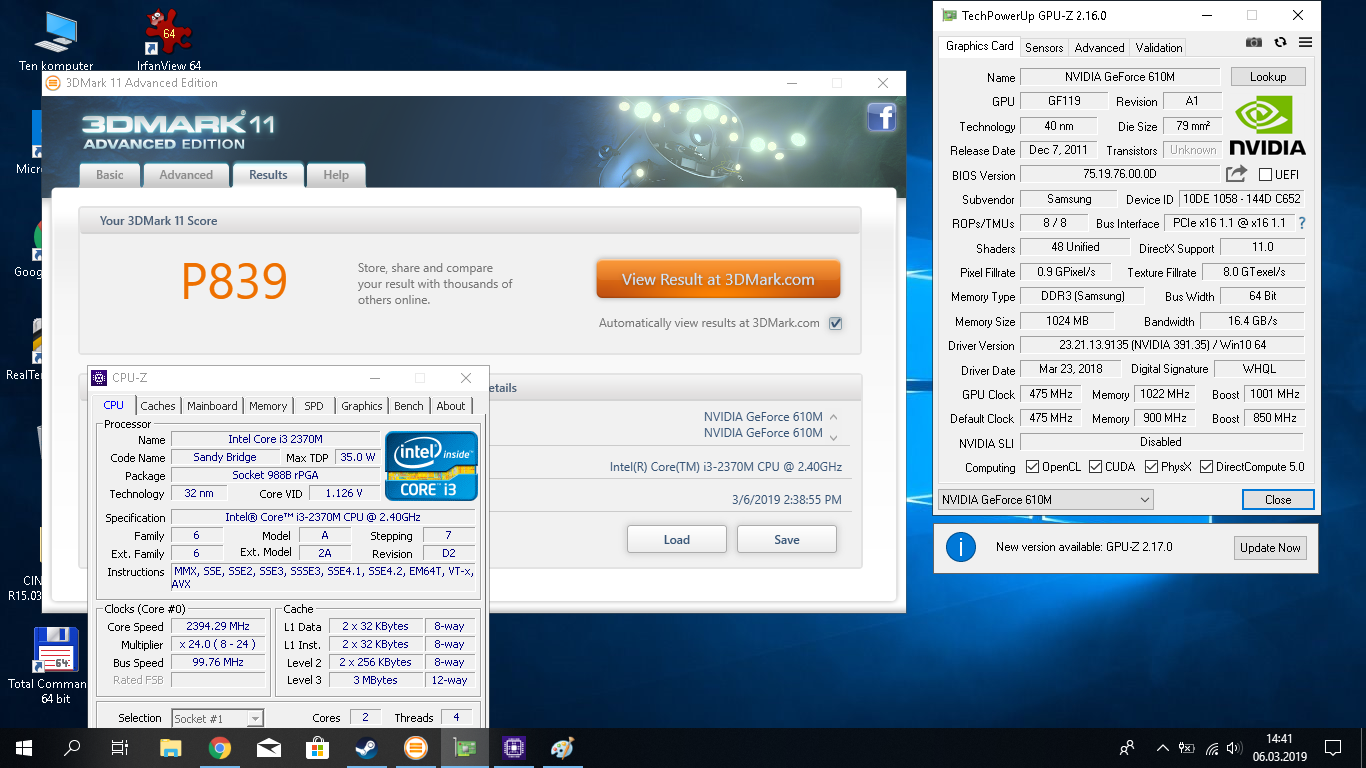Click the up chevron beside GeForce 610M list
The height and width of the screenshot is (768, 1366).
834,417
